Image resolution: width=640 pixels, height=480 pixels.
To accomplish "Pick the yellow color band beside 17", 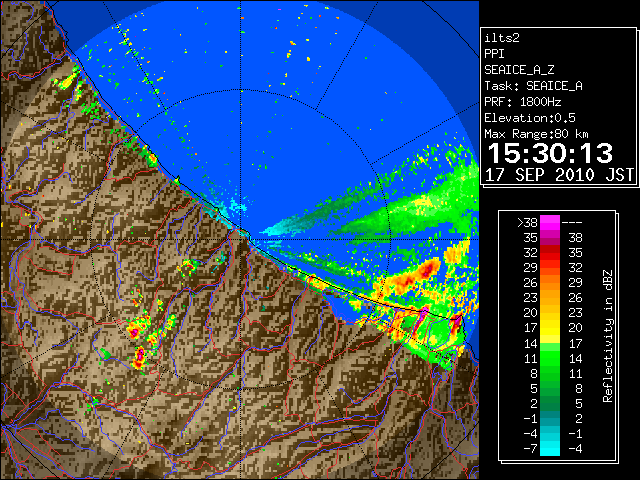I will click(550, 328).
